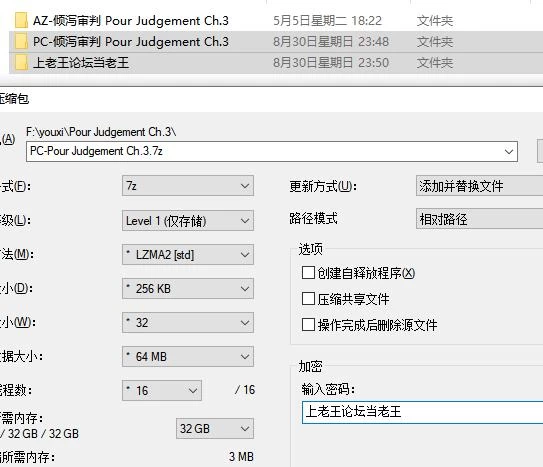Check 操作完成后删除源文件 option
The image size is (543, 467).
point(308,325)
